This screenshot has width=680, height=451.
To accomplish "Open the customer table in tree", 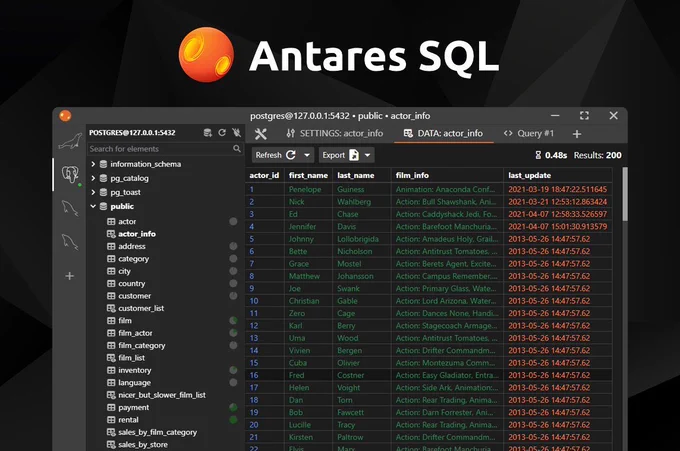I will 134,296.
